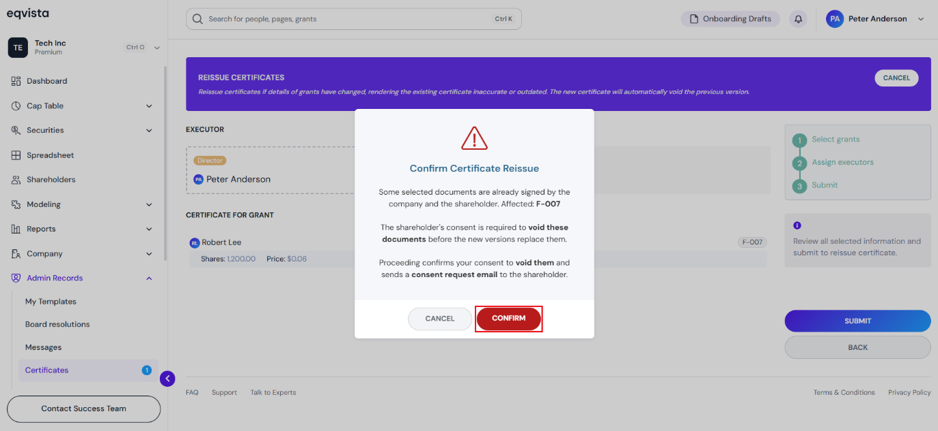Open Privacy Policy link
Viewport: 938px width, 431px height.
click(x=909, y=393)
